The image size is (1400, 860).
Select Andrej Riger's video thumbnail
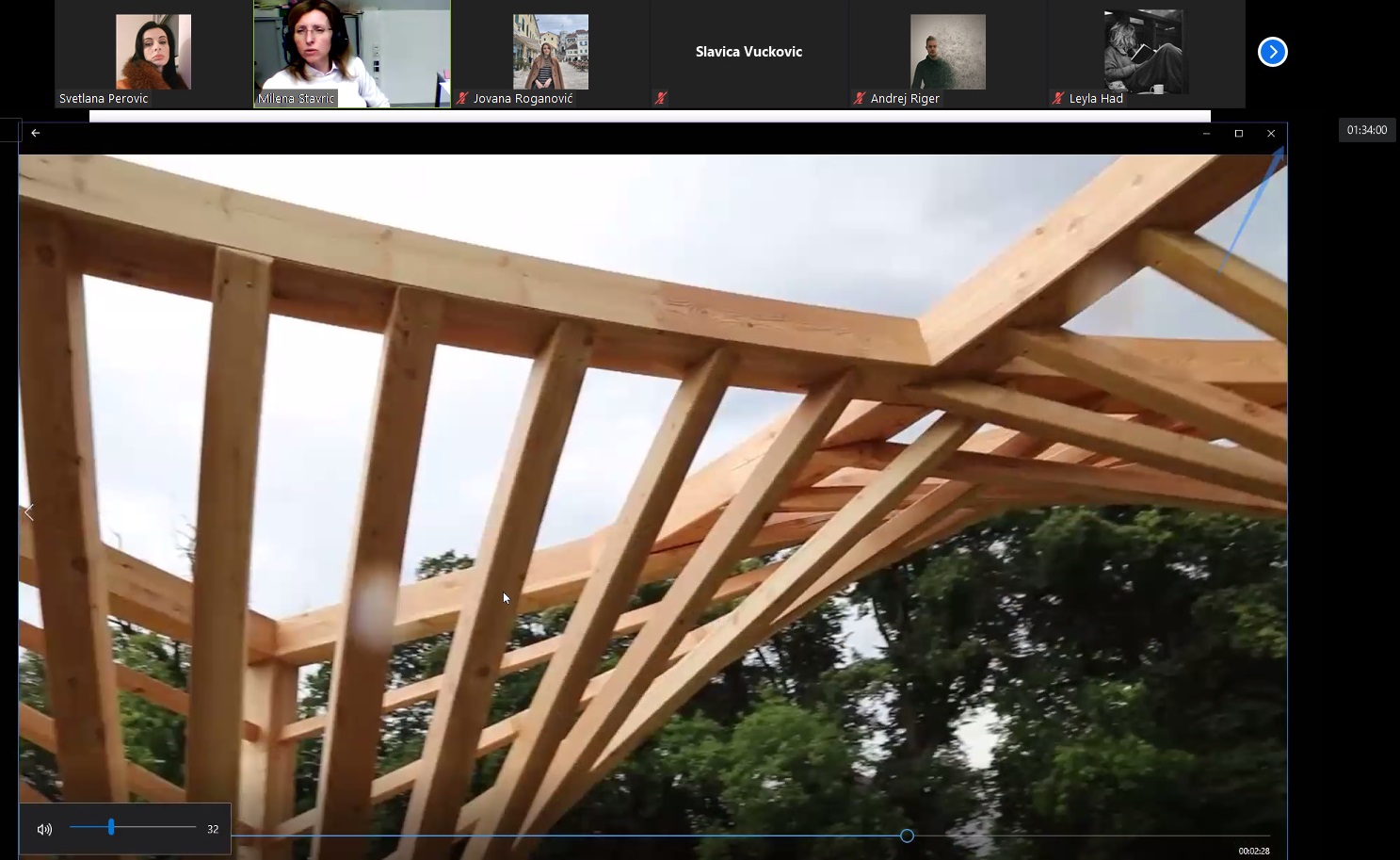click(x=948, y=54)
